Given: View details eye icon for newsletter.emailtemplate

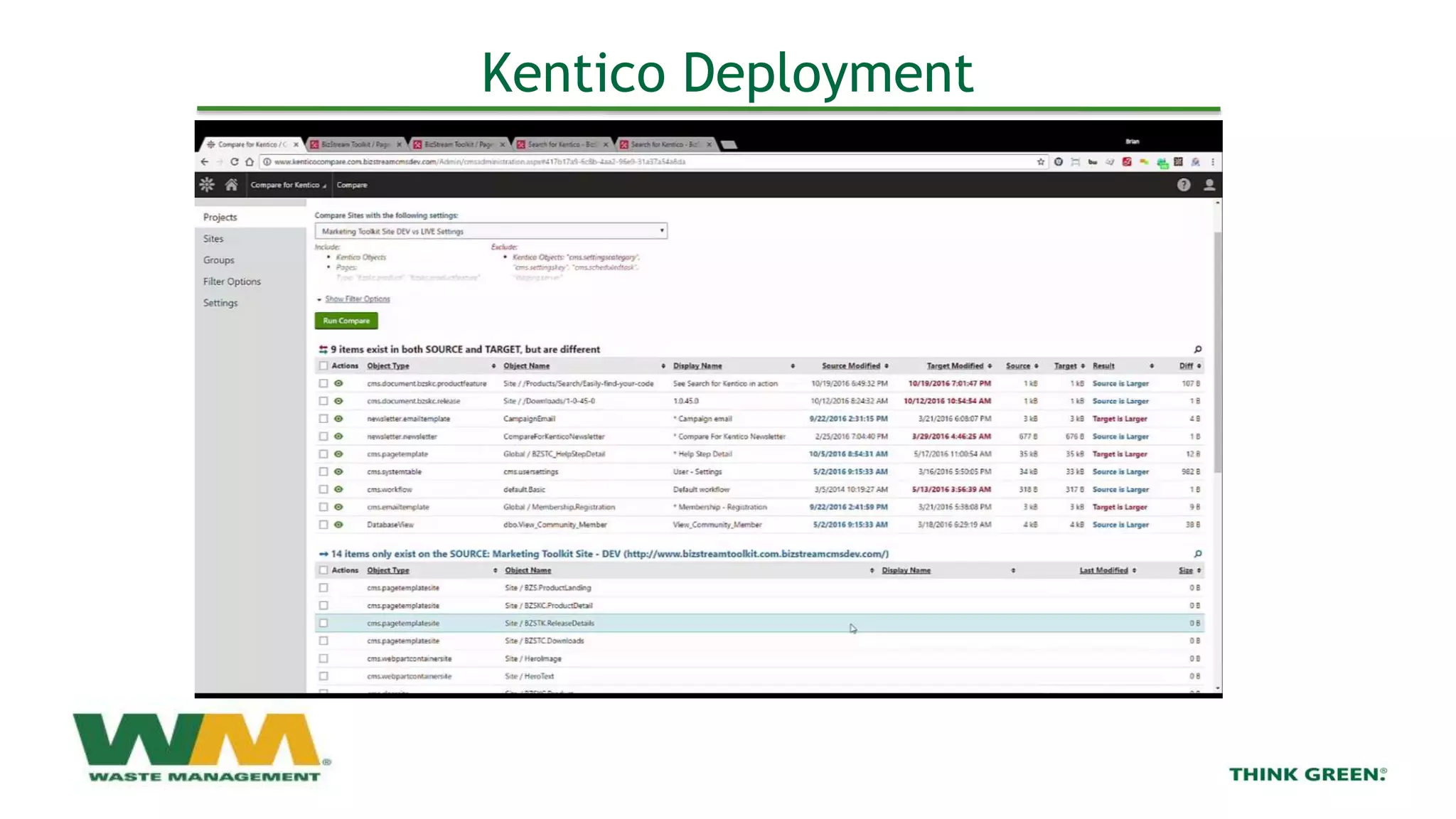Looking at the screenshot, I should tap(338, 419).
